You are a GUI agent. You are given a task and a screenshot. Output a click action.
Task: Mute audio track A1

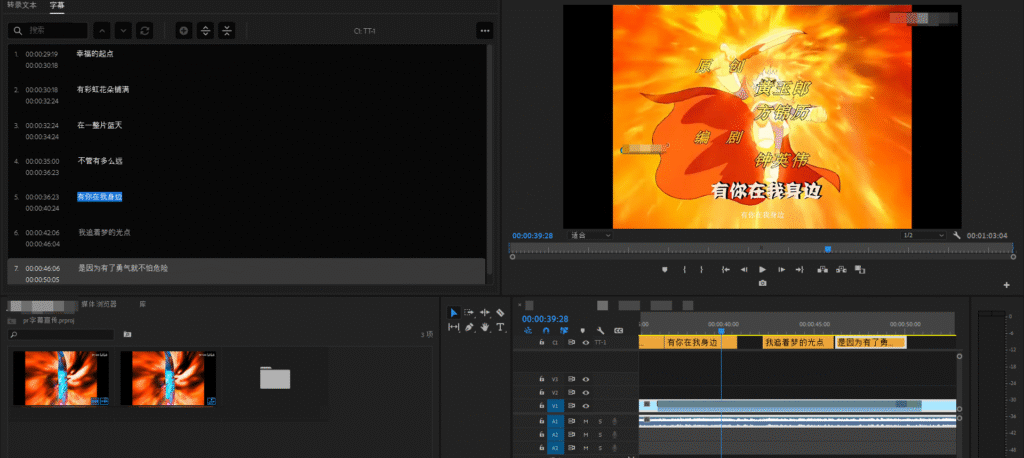tap(586, 421)
